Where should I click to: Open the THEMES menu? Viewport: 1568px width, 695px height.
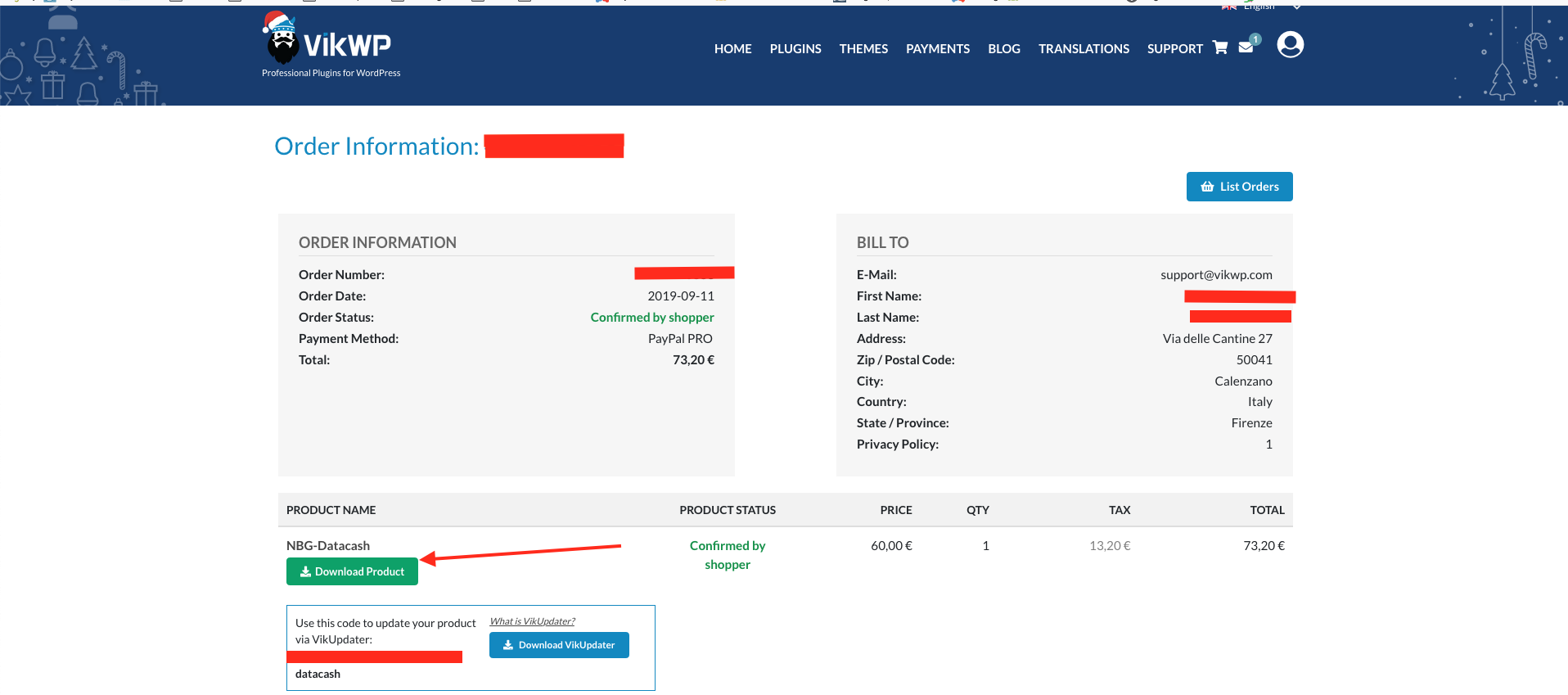coord(863,49)
